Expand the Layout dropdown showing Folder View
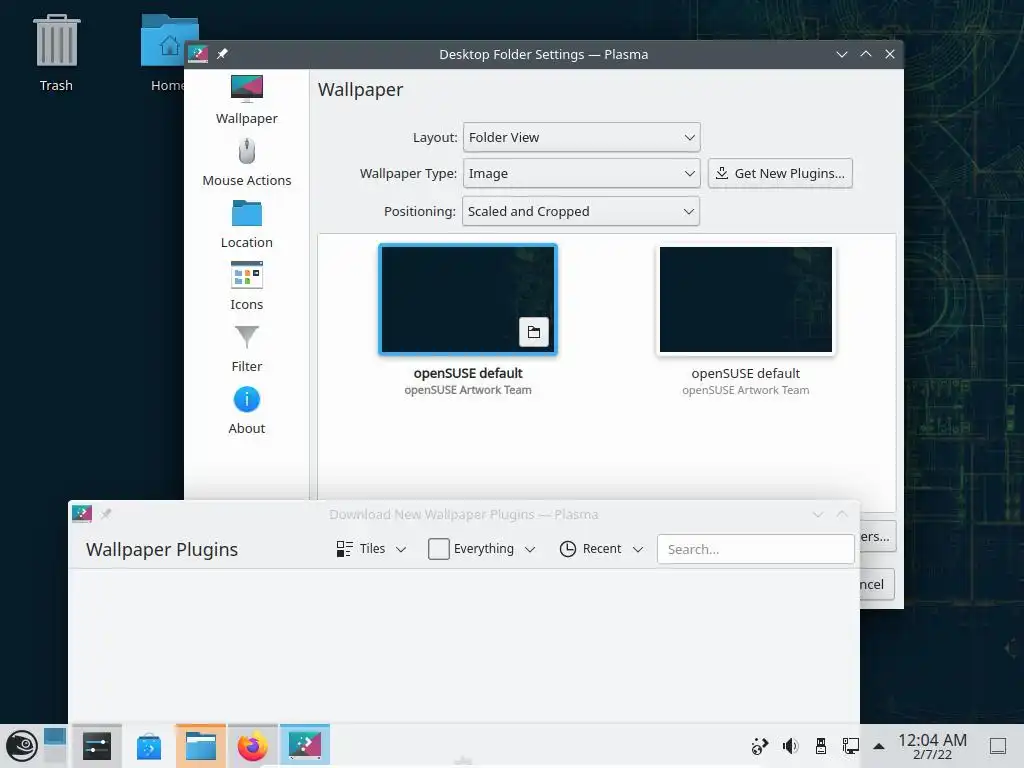The image size is (1024, 768). (x=581, y=137)
